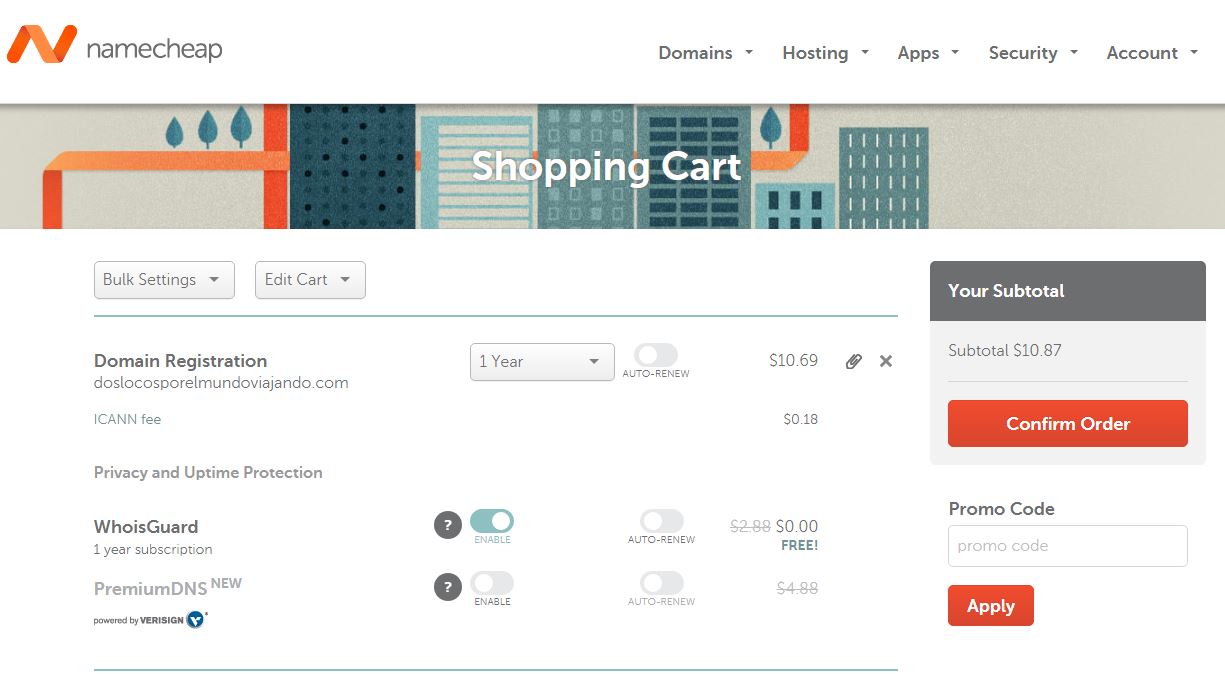The image size is (1225, 674).
Task: Expand the Edit Cart dropdown
Action: click(x=310, y=280)
